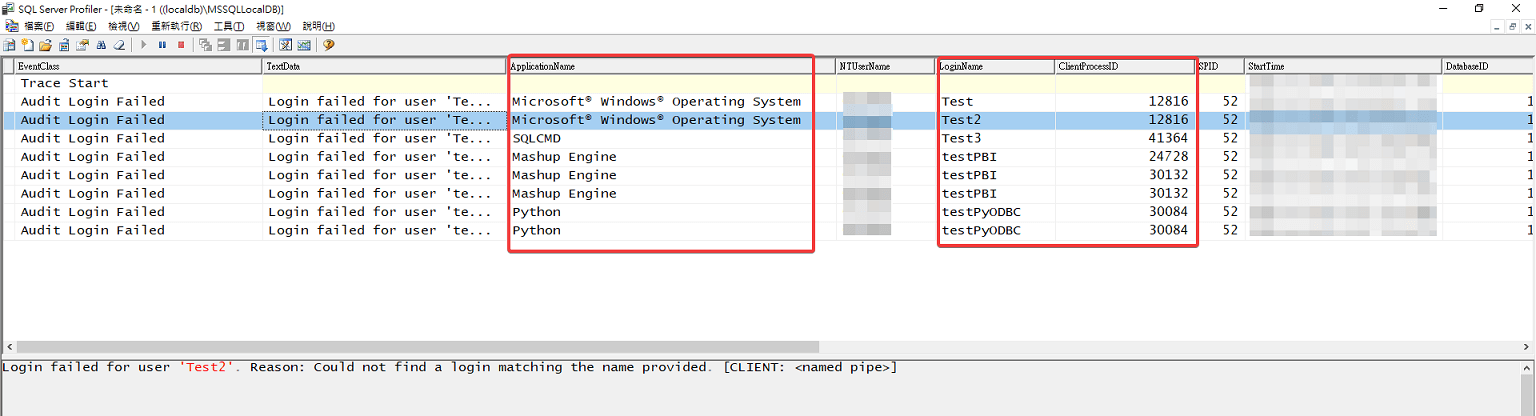
Task: Open a trace file with the folder icon
Action: [45, 45]
